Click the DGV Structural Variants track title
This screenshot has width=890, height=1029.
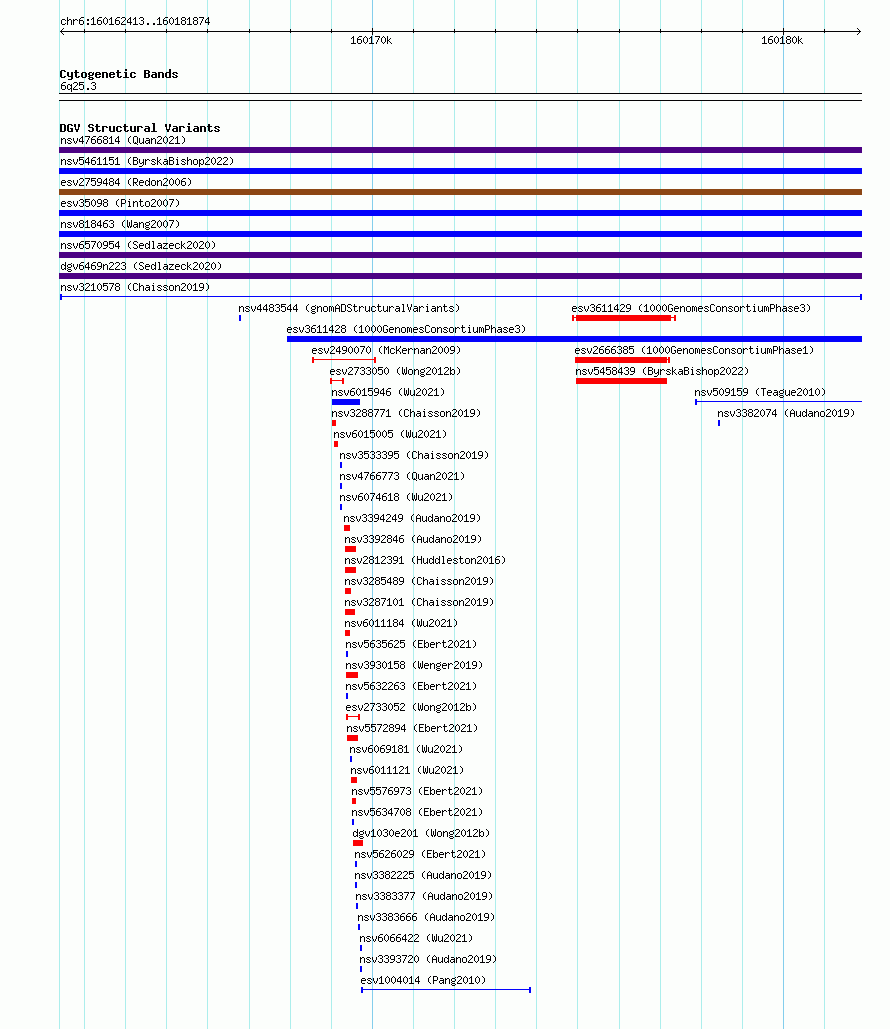pyautogui.click(x=140, y=128)
